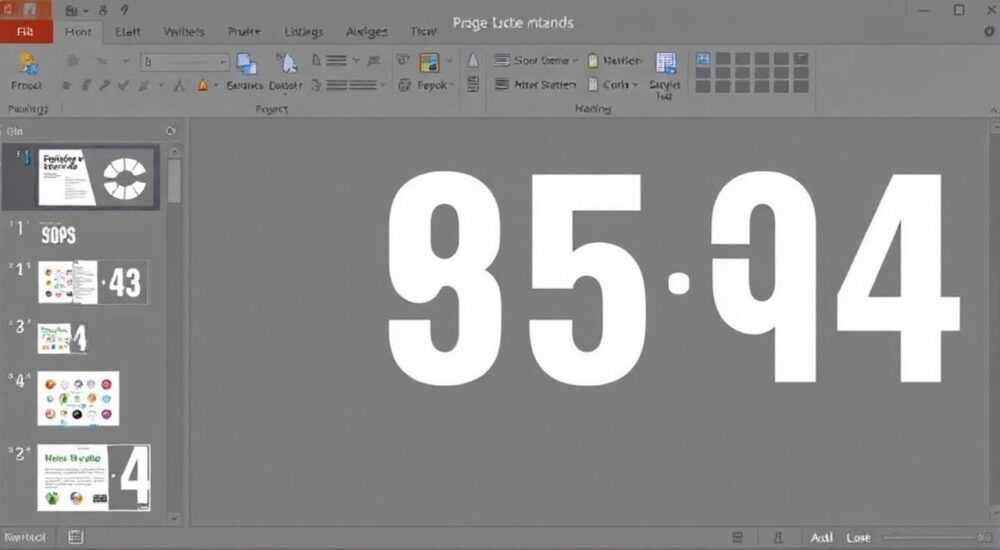Click the Rierttol status bar text
Image resolution: width=1000 pixels, height=550 pixels.
(x=25, y=537)
